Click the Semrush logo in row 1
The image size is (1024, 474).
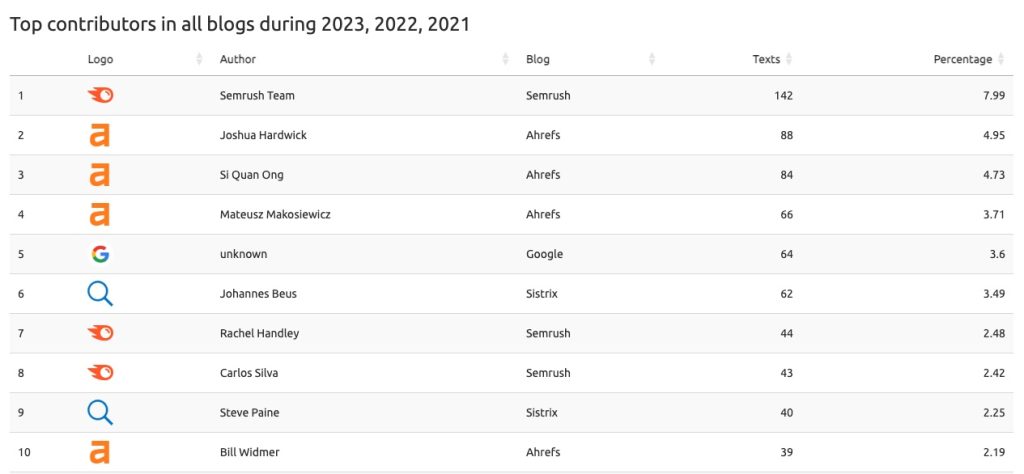click(100, 95)
